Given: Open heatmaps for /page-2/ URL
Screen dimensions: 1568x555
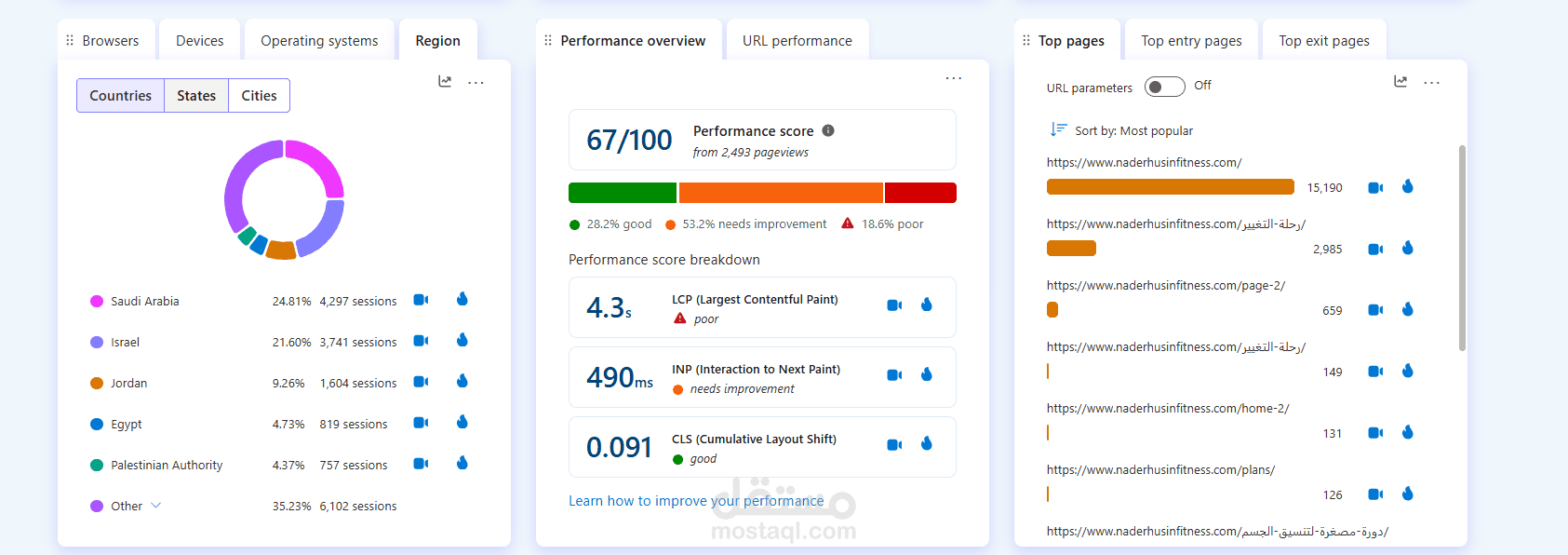Looking at the screenshot, I should [x=1408, y=309].
